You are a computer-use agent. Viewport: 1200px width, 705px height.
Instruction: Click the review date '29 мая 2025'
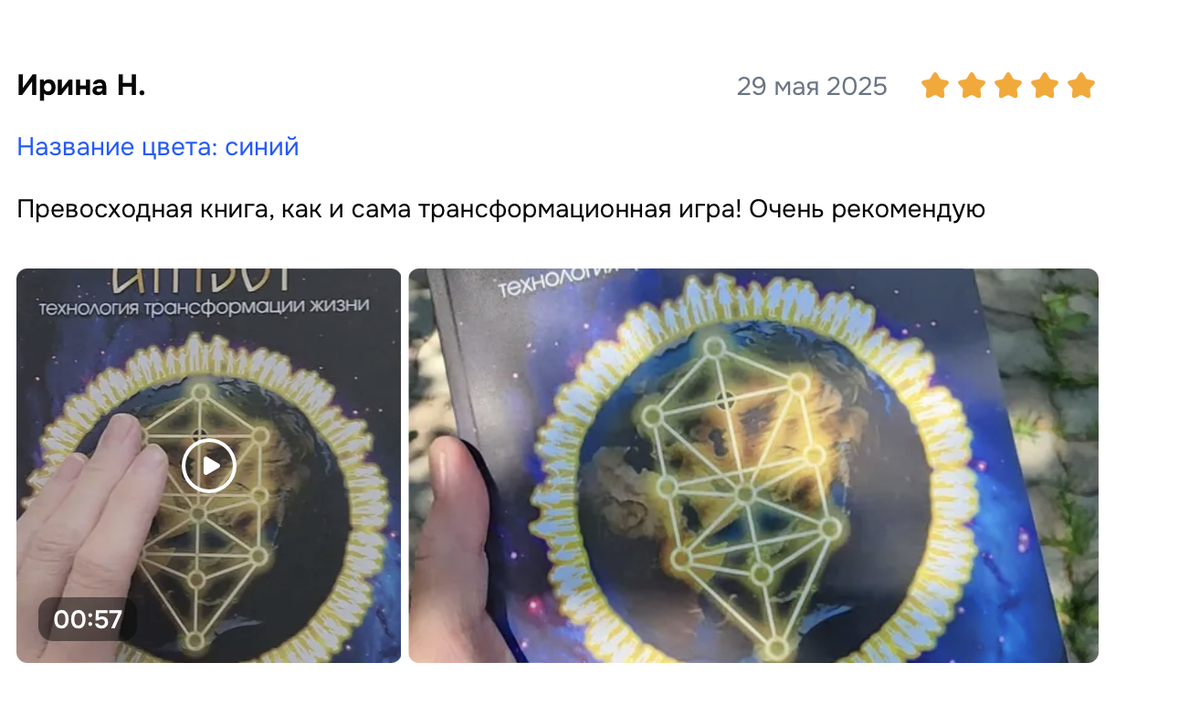tap(812, 86)
